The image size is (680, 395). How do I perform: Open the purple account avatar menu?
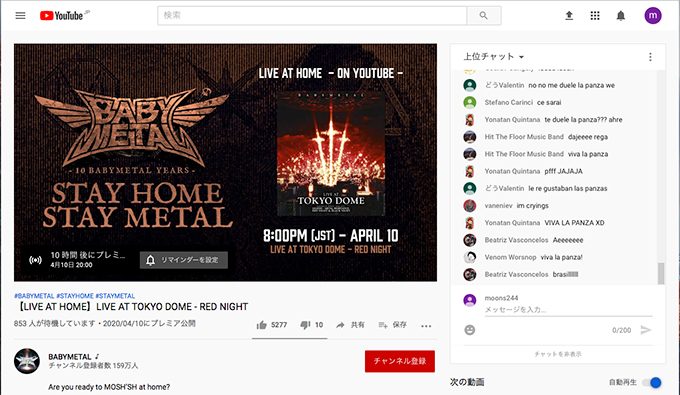(x=653, y=16)
